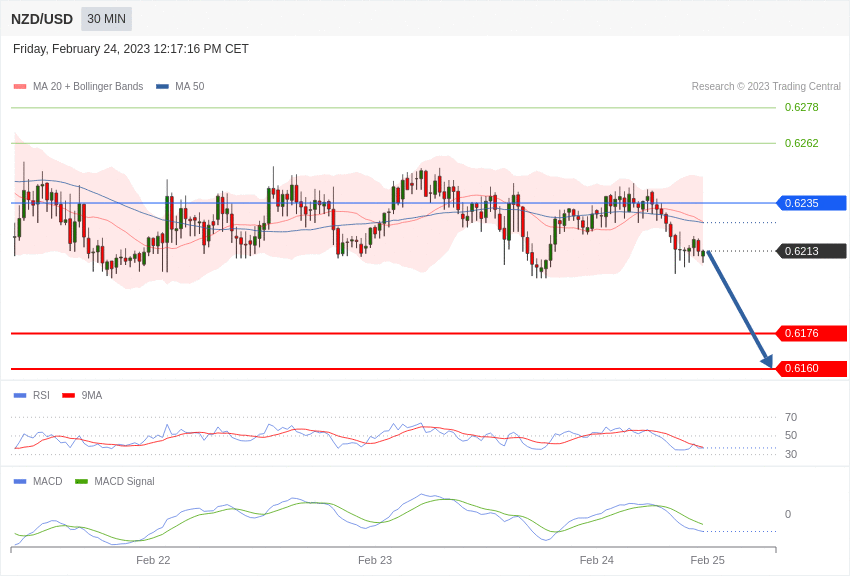
Task: Click the Feb 22 date axis label
Action: [x=153, y=560]
